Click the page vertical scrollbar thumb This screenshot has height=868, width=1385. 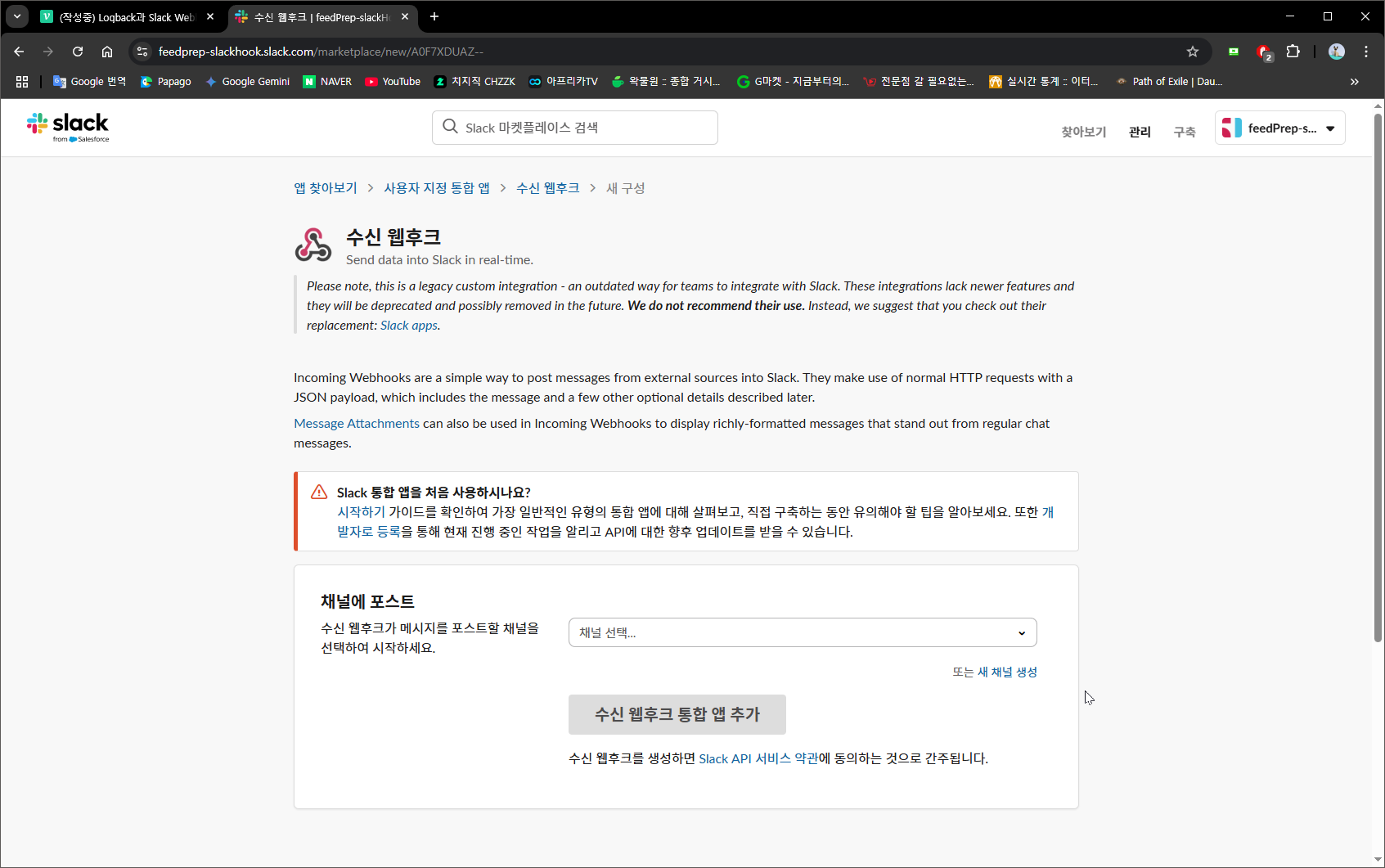[x=1378, y=376]
